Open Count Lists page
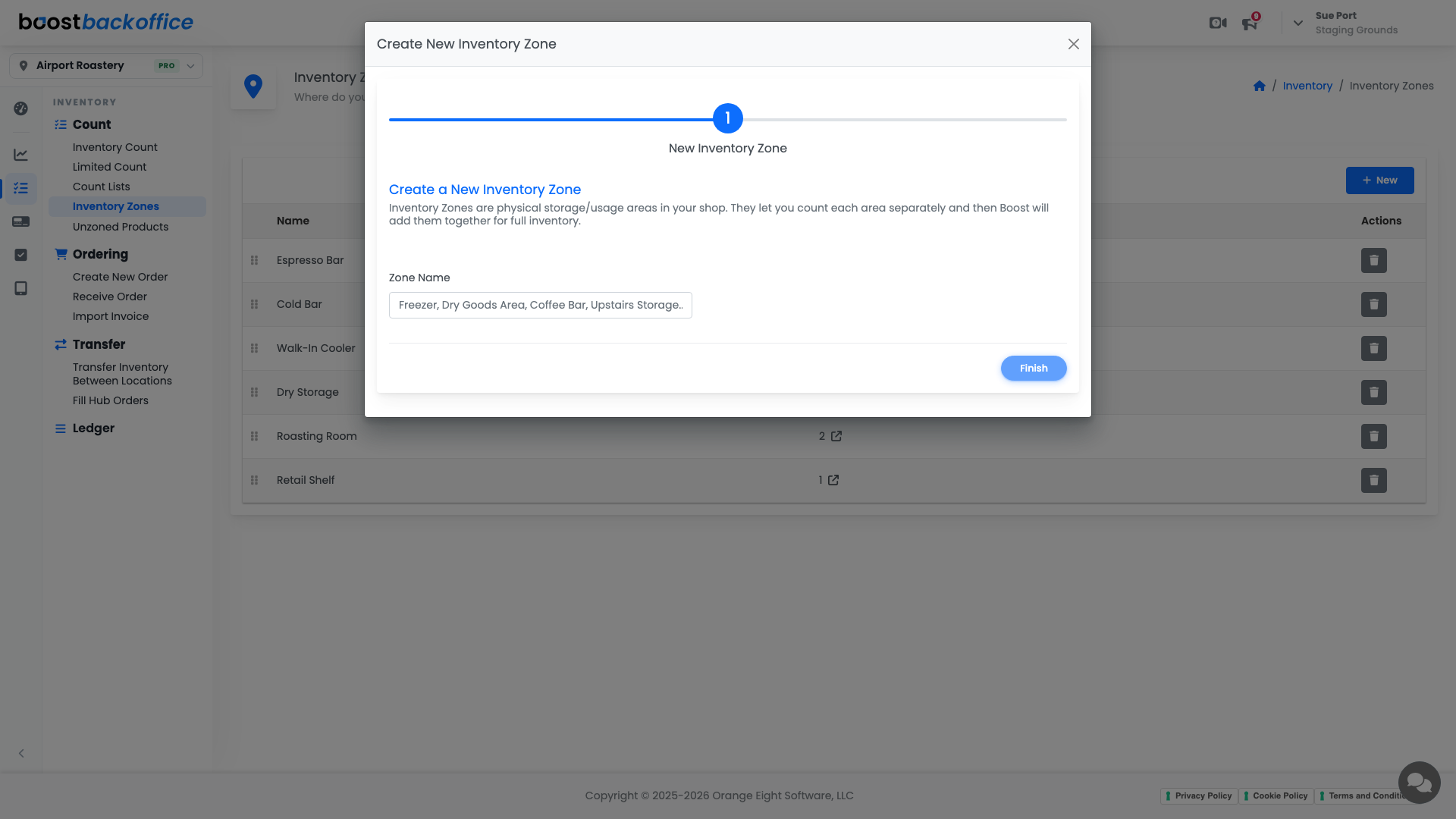The image size is (1456, 819). pos(101,187)
